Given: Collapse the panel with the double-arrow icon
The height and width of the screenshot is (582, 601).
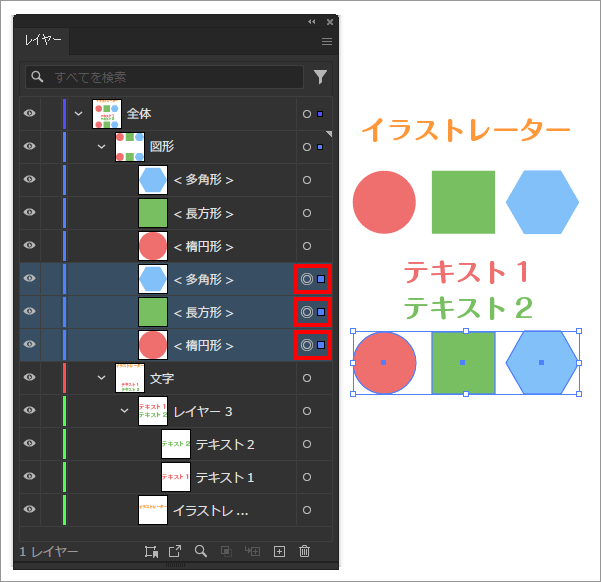Looking at the screenshot, I should pyautogui.click(x=312, y=21).
